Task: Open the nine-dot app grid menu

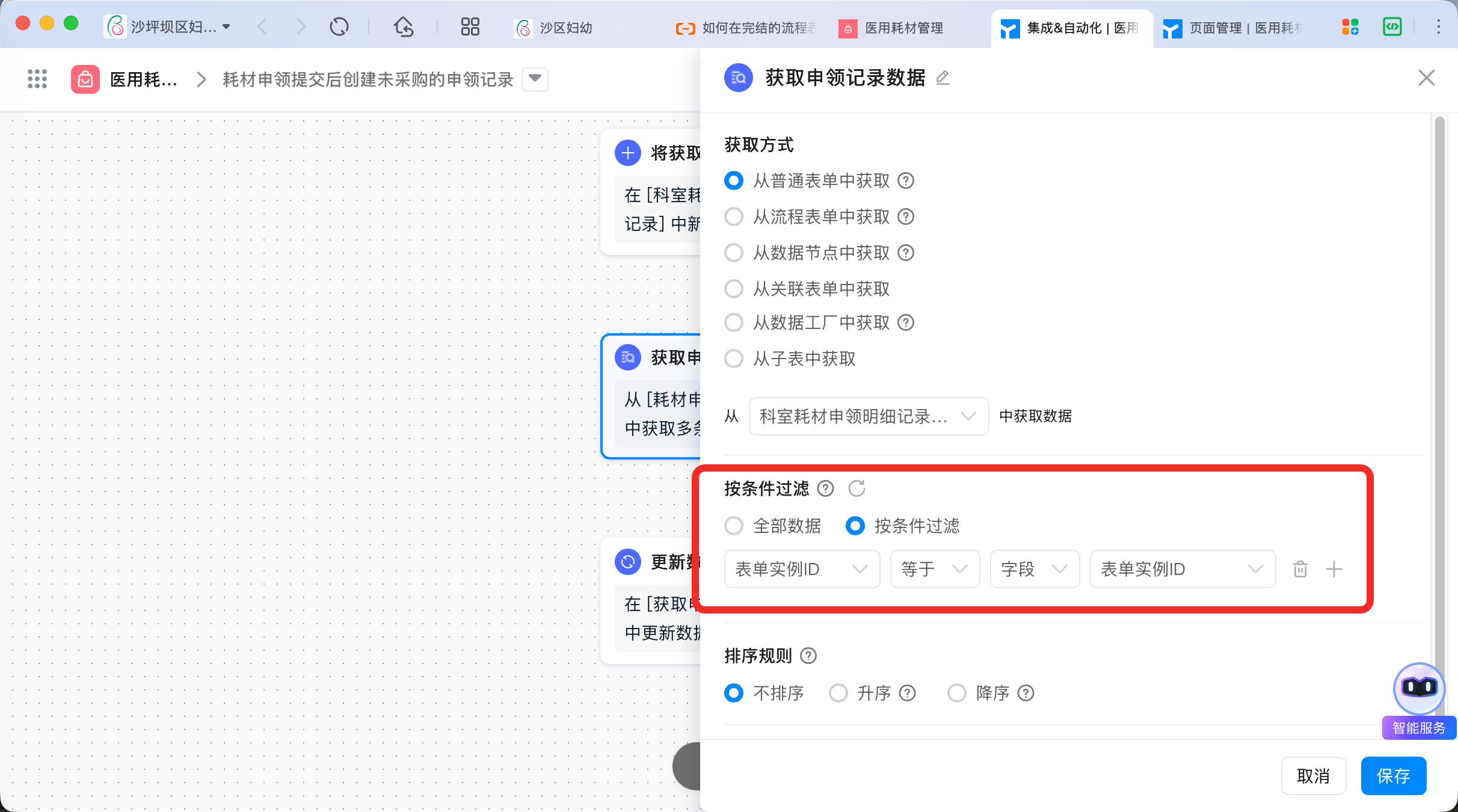Action: click(37, 79)
